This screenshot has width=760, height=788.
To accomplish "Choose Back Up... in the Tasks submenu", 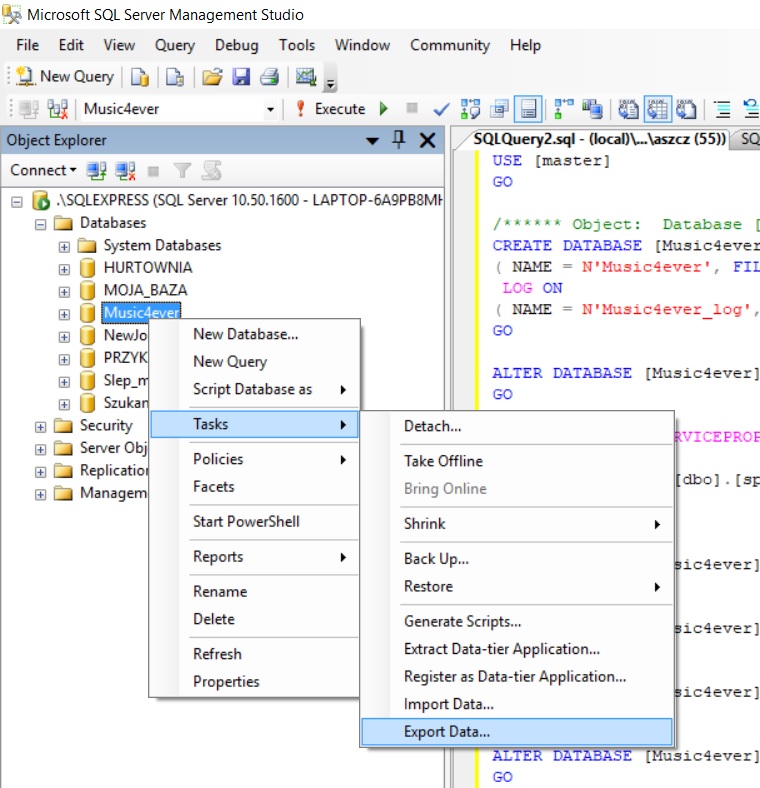I will click(436, 559).
